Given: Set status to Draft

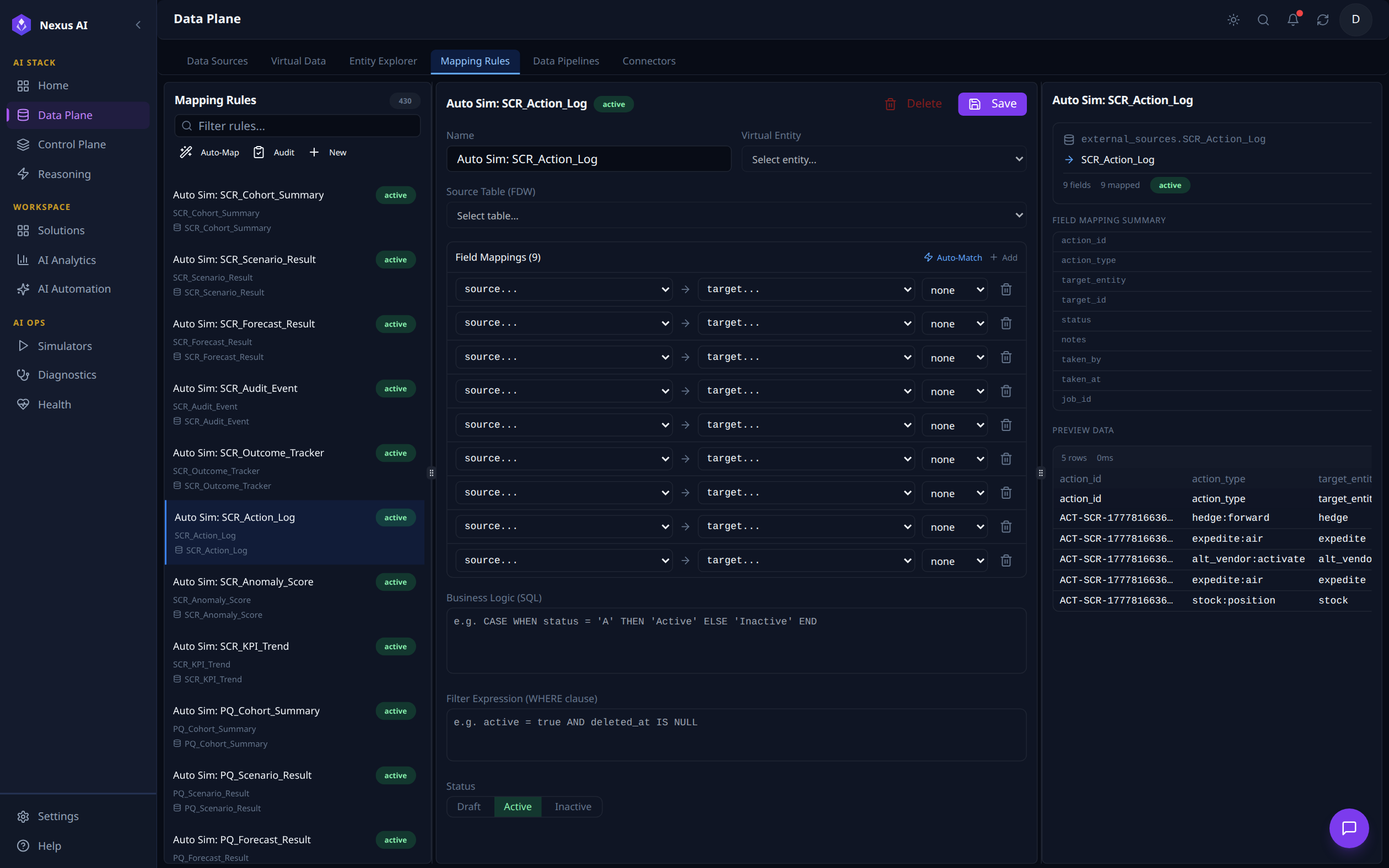Looking at the screenshot, I should point(469,807).
